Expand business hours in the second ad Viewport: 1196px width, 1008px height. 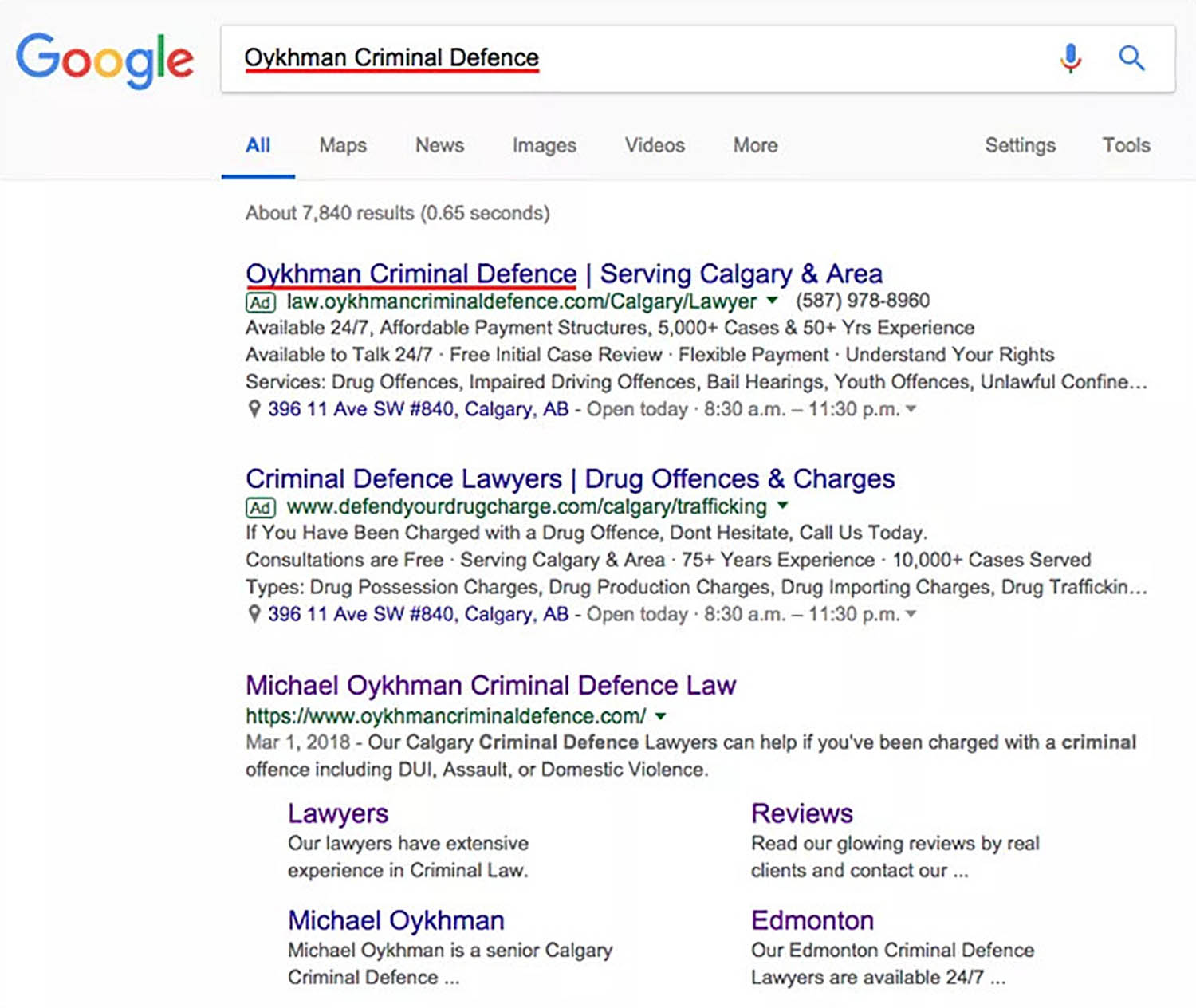[x=911, y=614]
